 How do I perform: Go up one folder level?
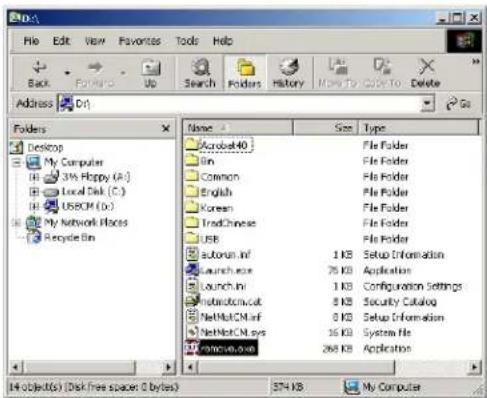[151, 74]
